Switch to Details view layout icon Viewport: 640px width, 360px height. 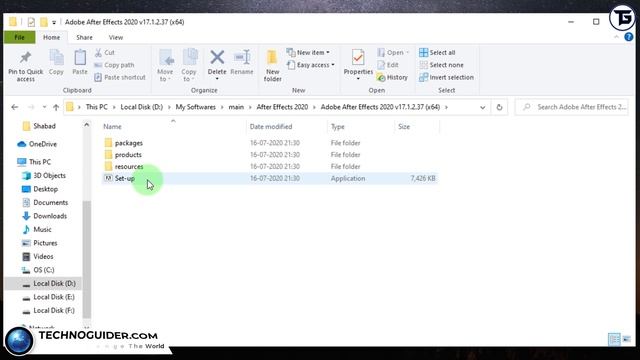click(614, 339)
